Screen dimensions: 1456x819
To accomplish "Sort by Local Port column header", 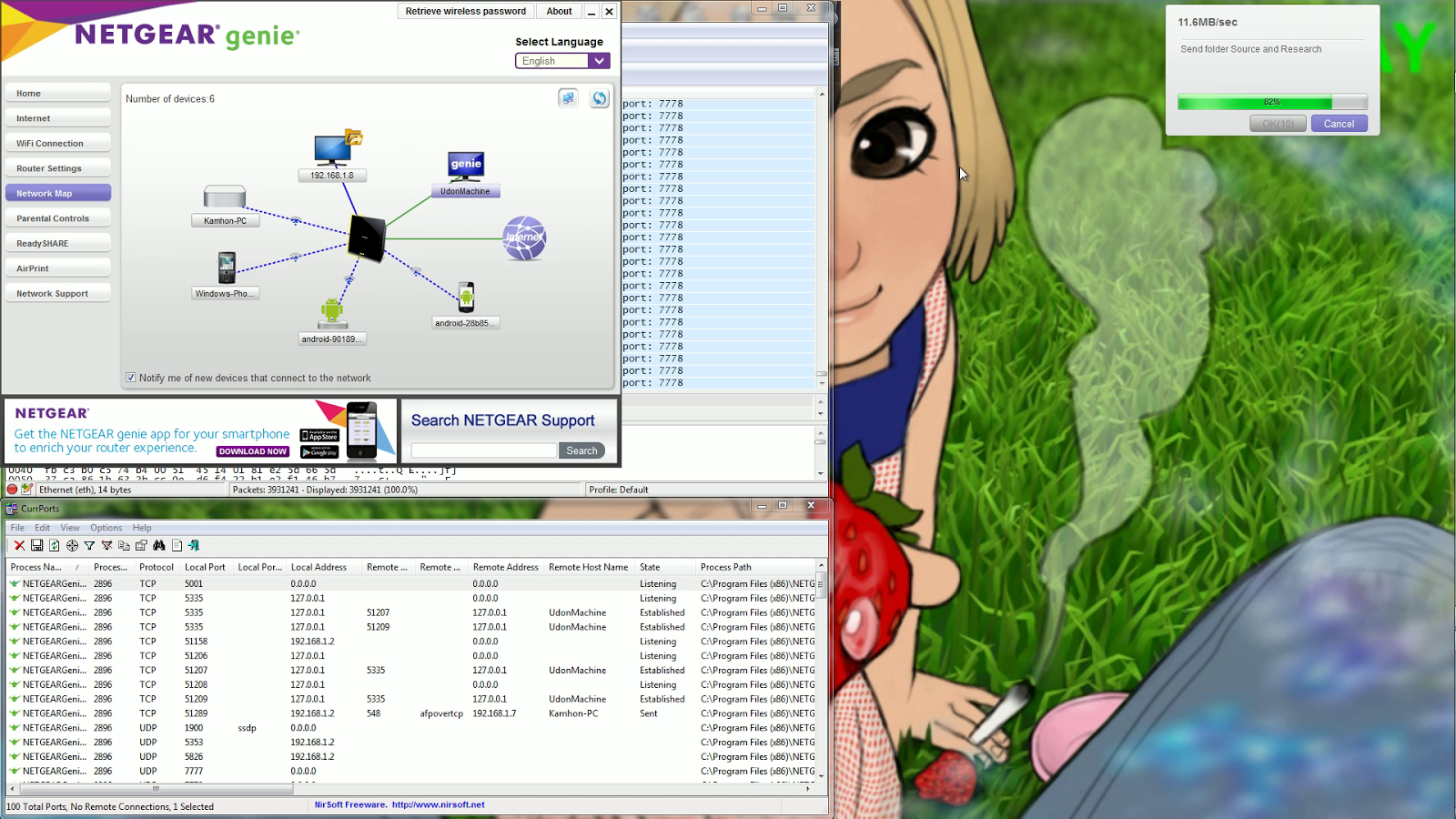I will pos(206,567).
